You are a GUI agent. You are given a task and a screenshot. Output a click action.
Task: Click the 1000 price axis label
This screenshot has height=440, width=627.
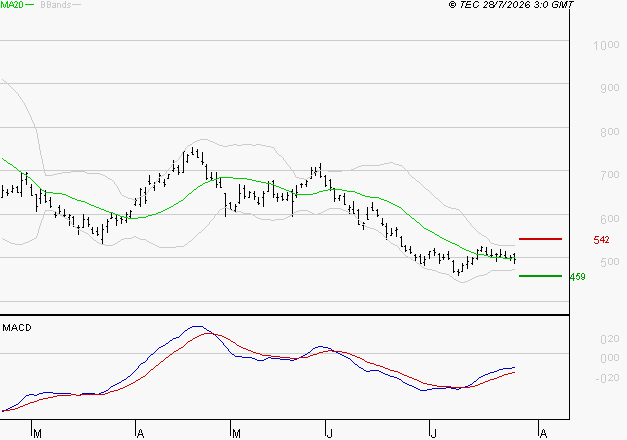point(606,45)
